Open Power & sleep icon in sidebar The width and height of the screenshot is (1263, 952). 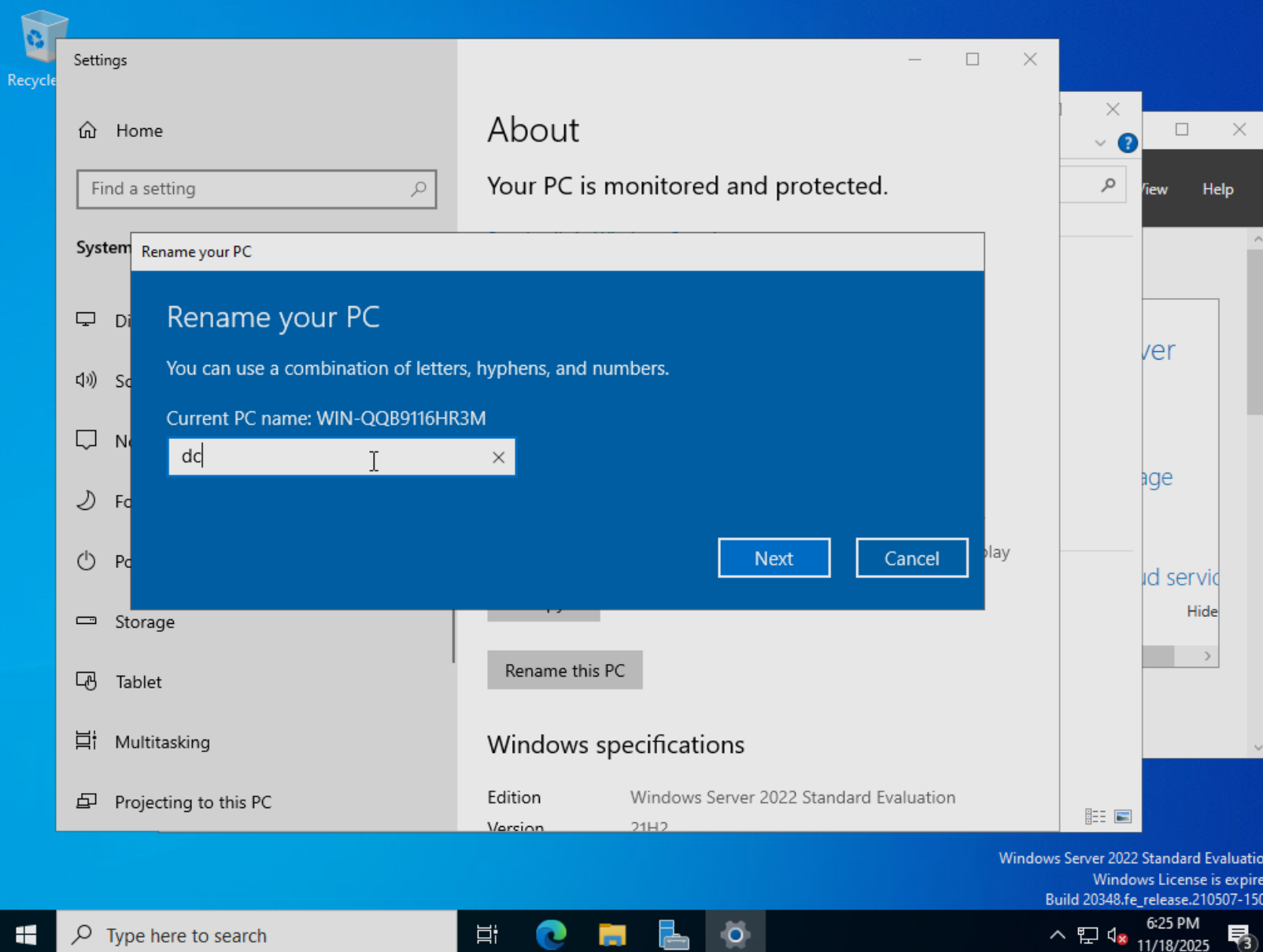click(86, 561)
